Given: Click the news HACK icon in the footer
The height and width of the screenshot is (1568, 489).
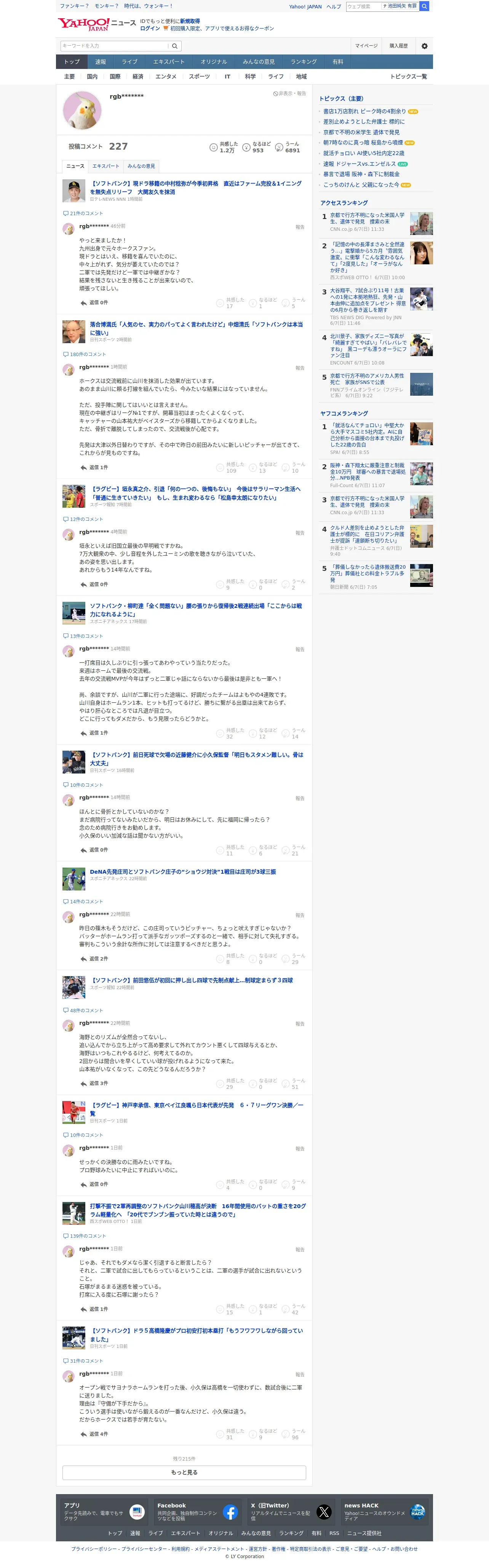Looking at the screenshot, I should point(417,1512).
